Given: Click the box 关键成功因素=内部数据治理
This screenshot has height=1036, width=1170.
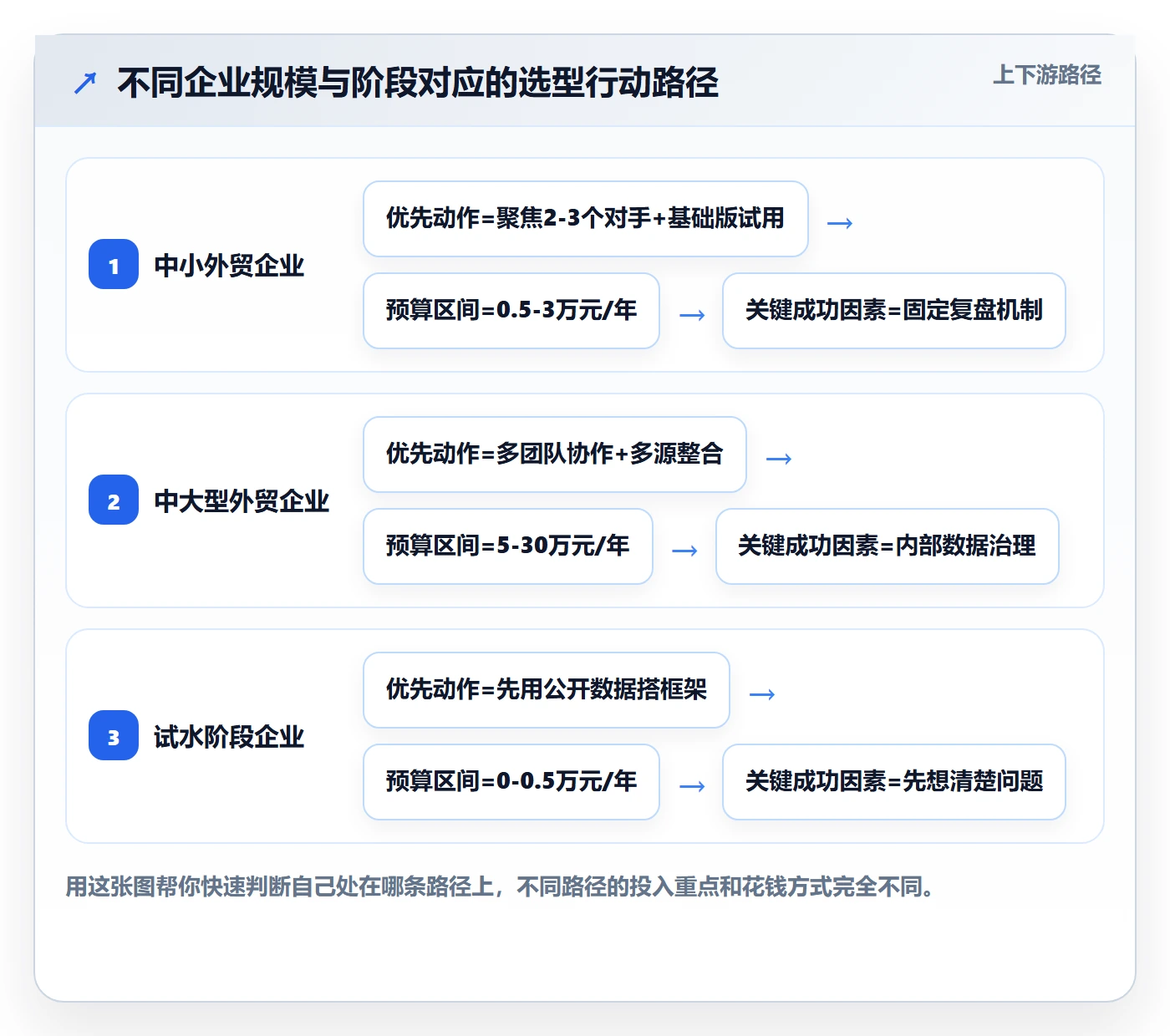Looking at the screenshot, I should click(888, 546).
